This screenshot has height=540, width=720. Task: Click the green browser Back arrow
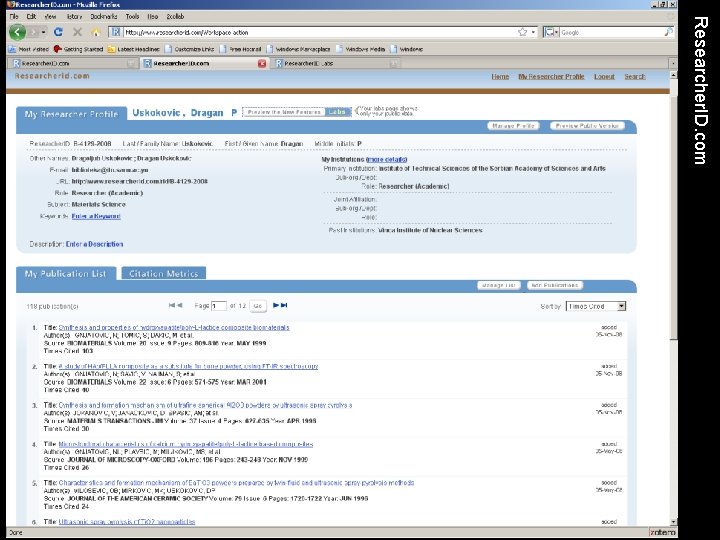[x=17, y=32]
